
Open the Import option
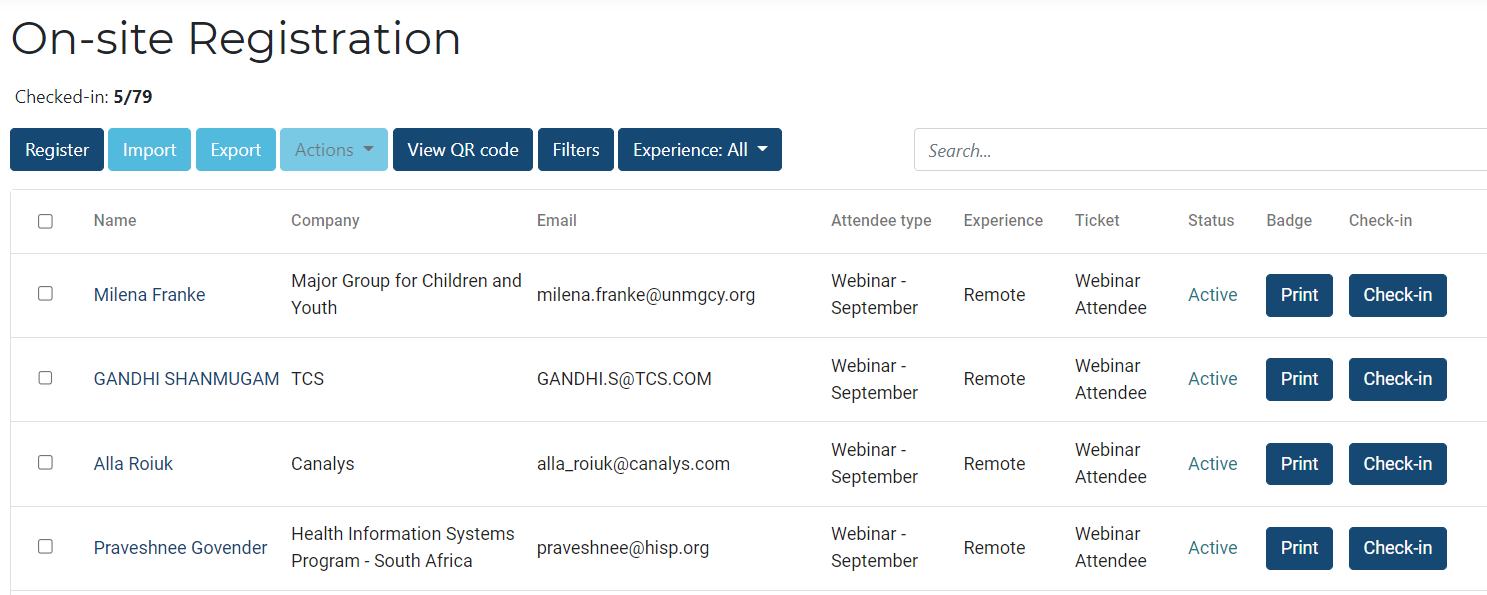[x=149, y=150]
